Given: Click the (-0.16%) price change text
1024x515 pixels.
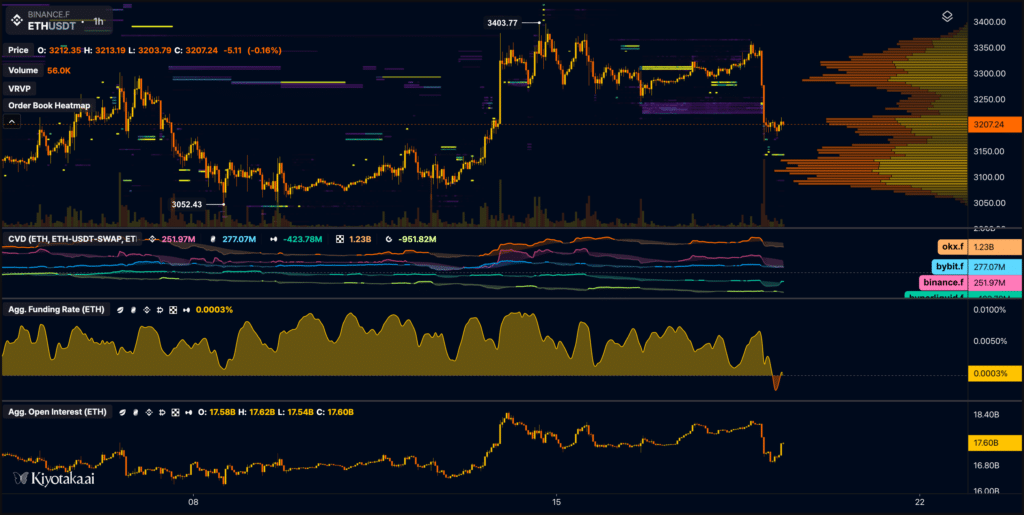Looking at the screenshot, I should pyautogui.click(x=264, y=50).
